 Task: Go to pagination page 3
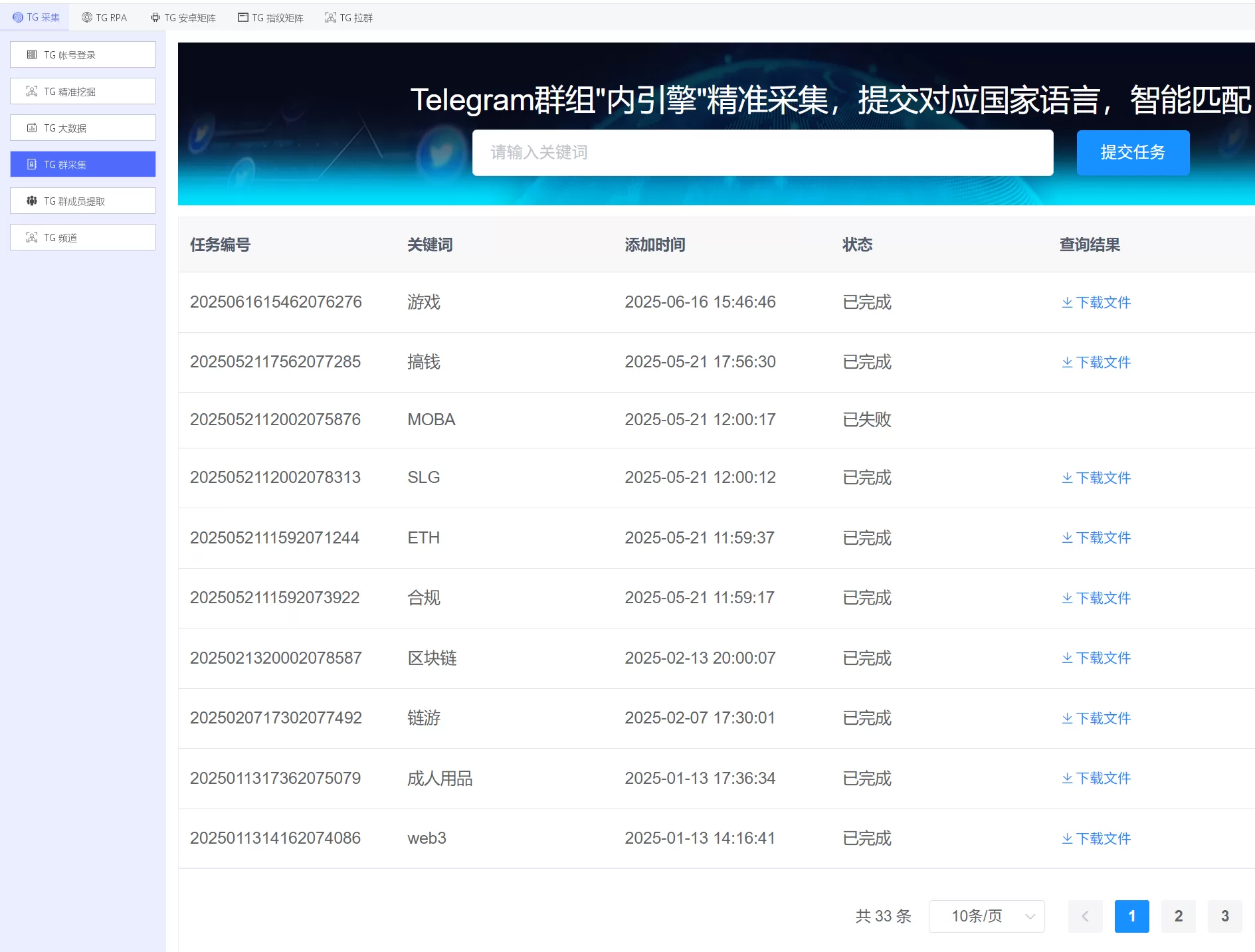[x=1225, y=916]
